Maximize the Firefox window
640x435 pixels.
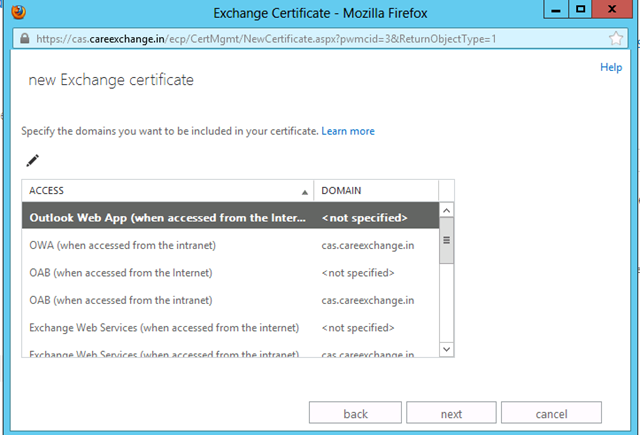click(580, 9)
